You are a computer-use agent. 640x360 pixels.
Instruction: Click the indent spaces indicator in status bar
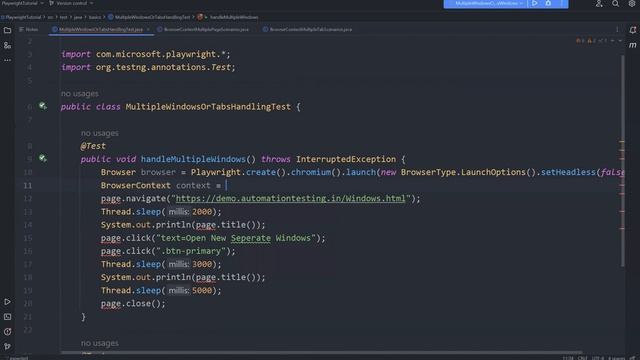pos(616,358)
